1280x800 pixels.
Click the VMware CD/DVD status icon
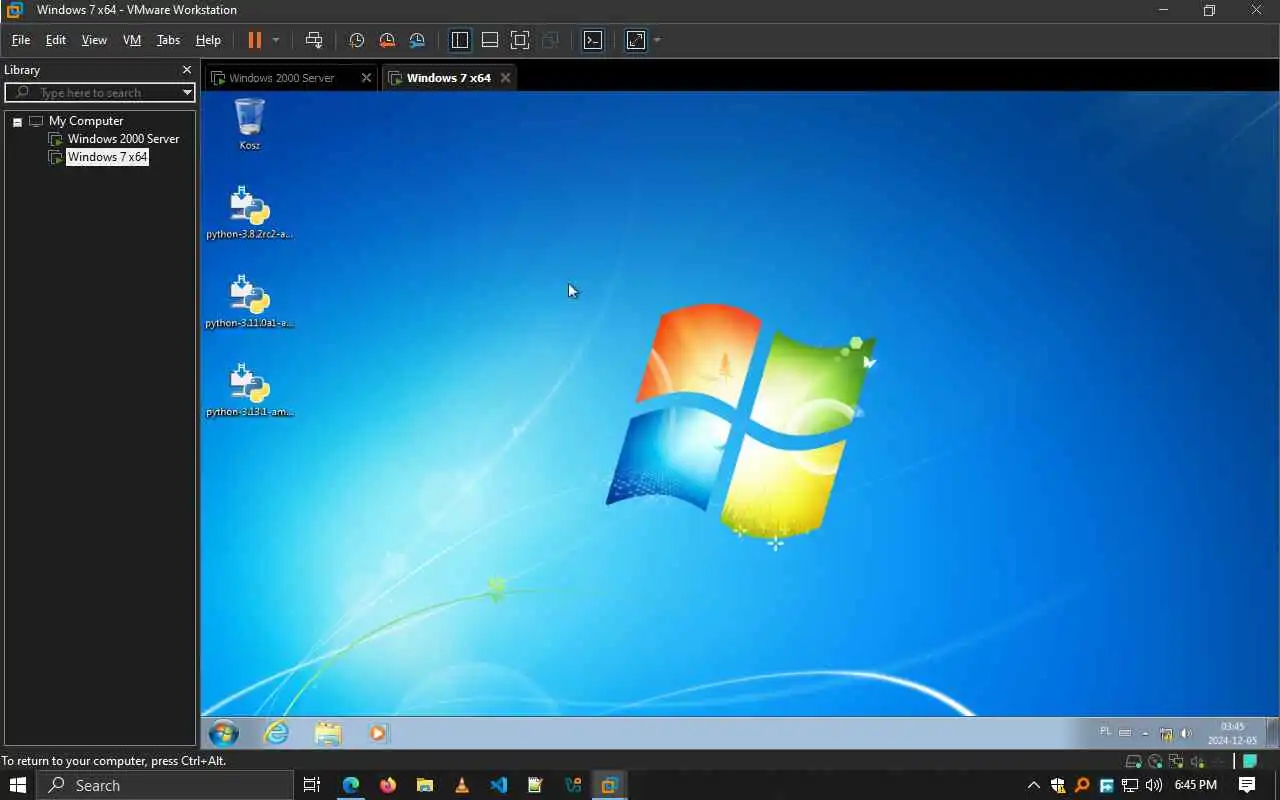point(1155,762)
